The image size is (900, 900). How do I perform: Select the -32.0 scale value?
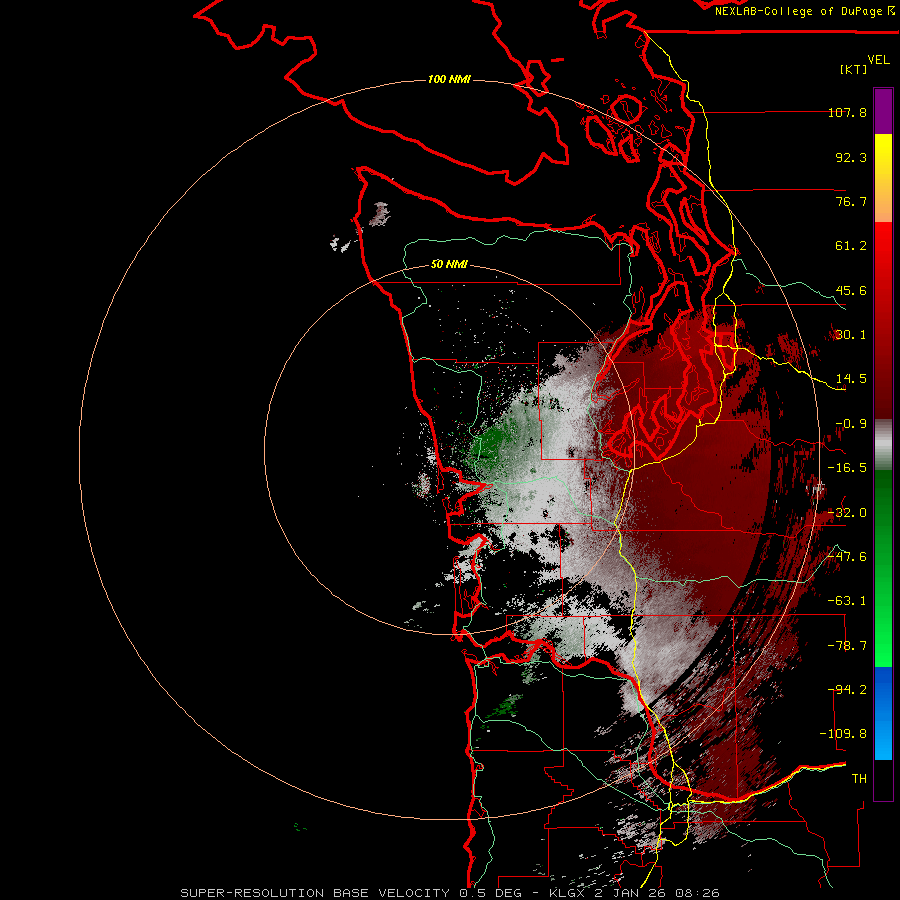click(x=847, y=513)
